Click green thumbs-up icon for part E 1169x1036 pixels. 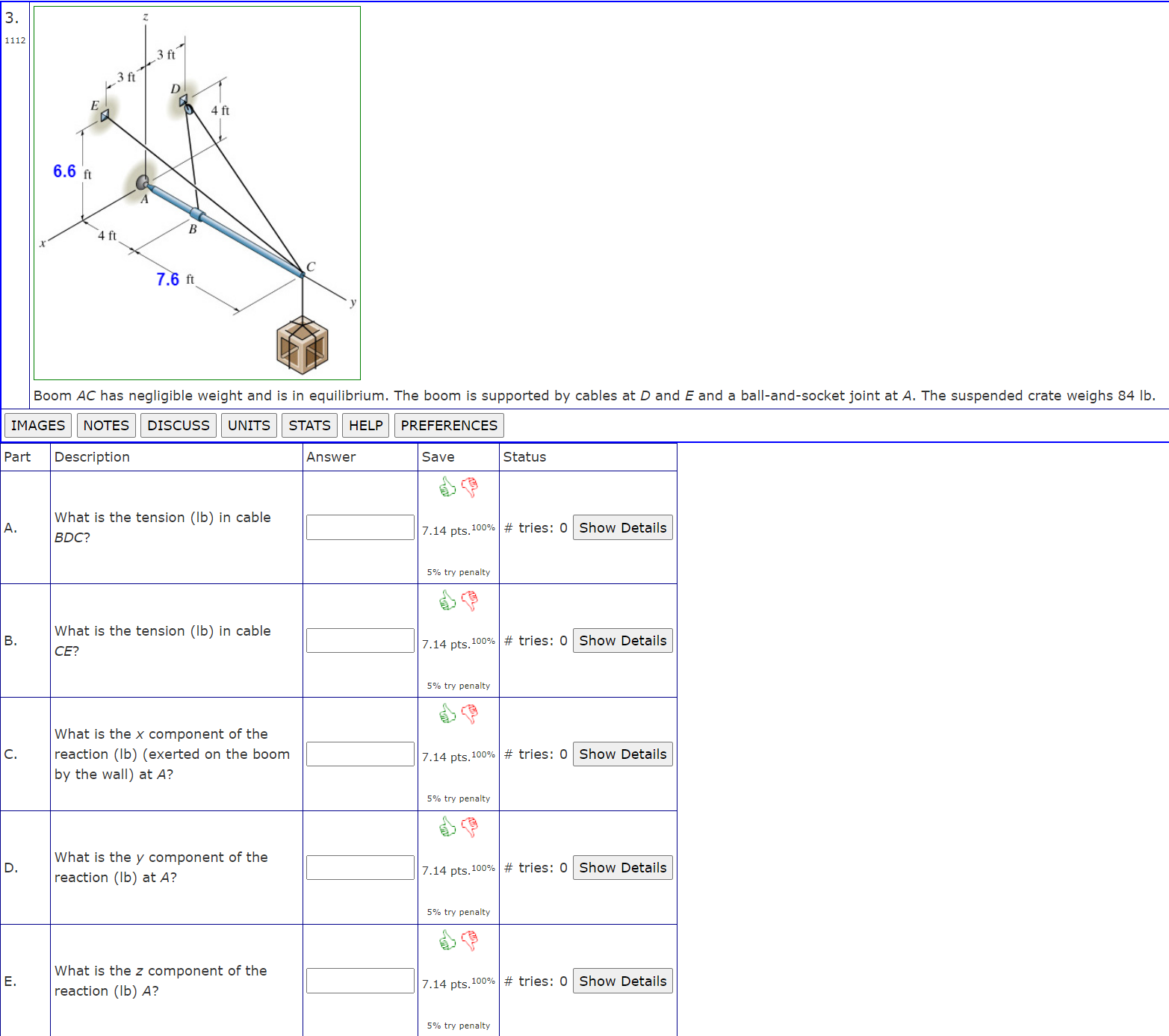[x=447, y=940]
